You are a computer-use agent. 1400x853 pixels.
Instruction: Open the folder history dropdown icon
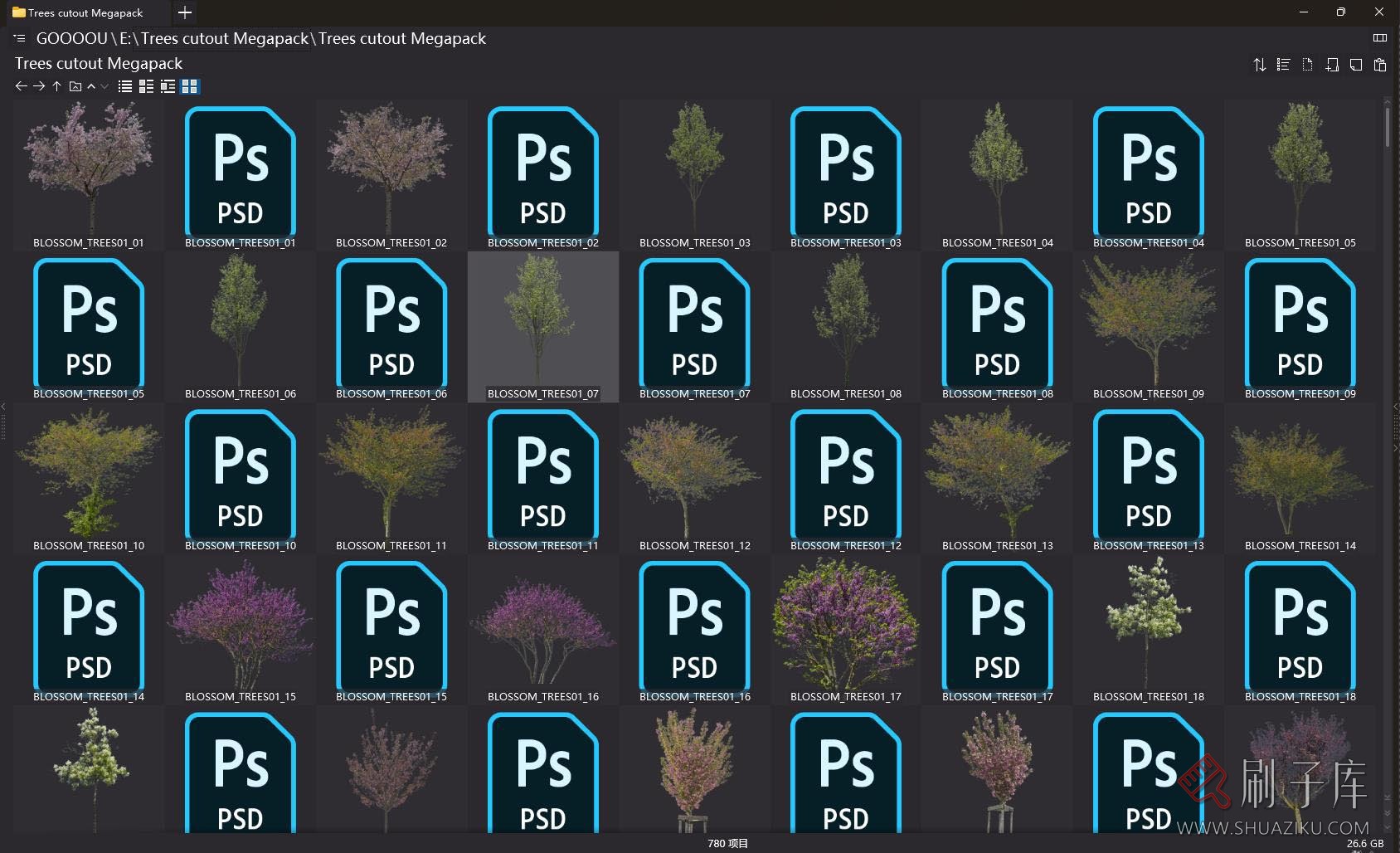pyautogui.click(x=75, y=86)
